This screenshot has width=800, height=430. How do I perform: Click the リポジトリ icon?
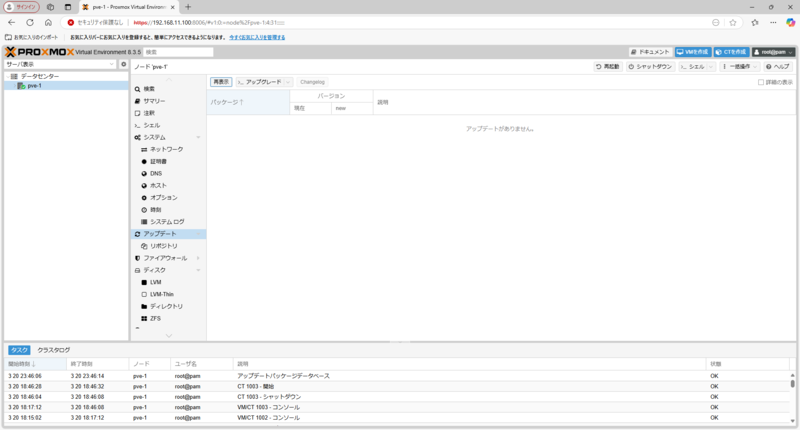point(144,246)
